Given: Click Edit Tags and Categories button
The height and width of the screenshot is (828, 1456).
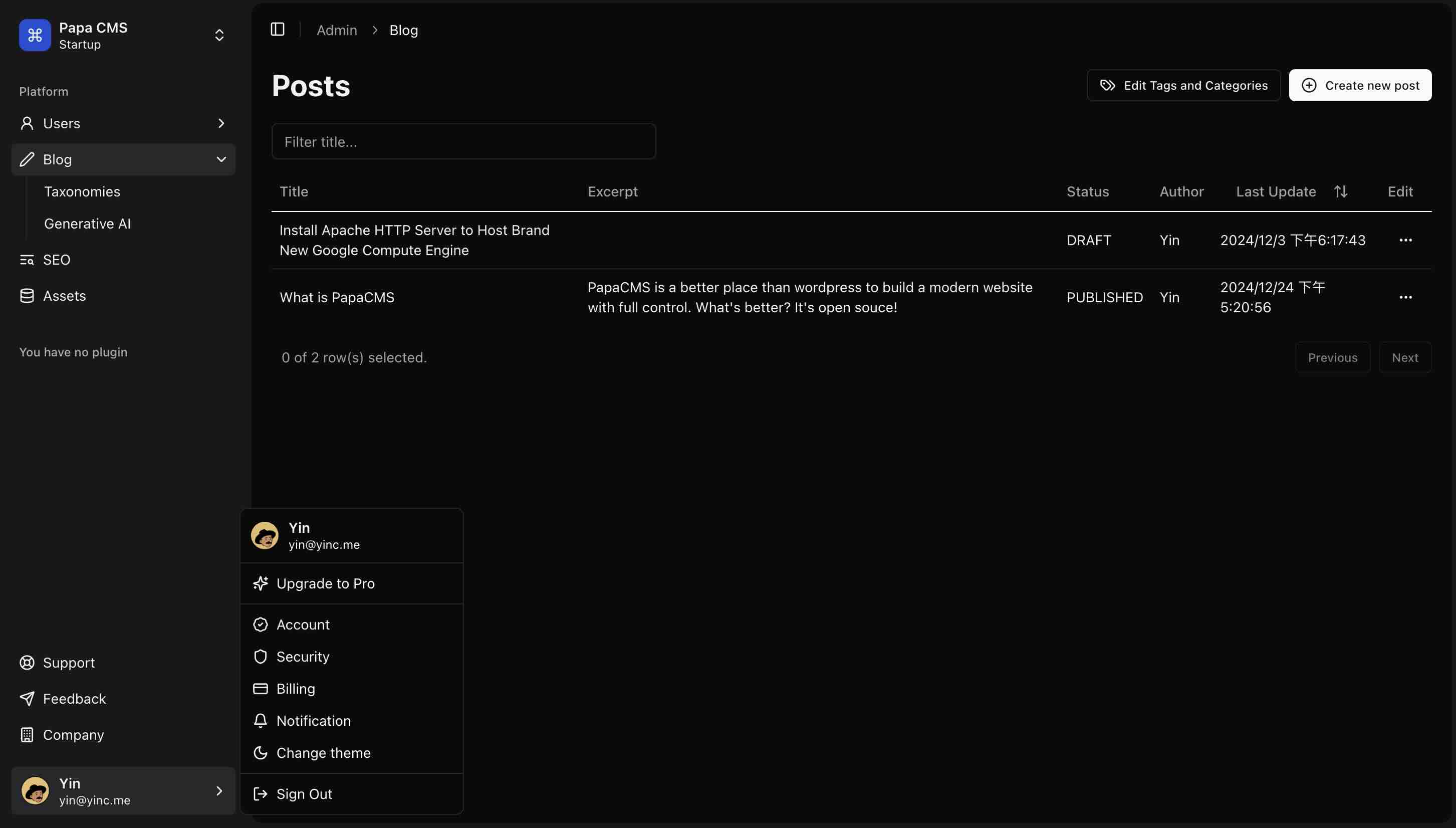Looking at the screenshot, I should coord(1183,85).
